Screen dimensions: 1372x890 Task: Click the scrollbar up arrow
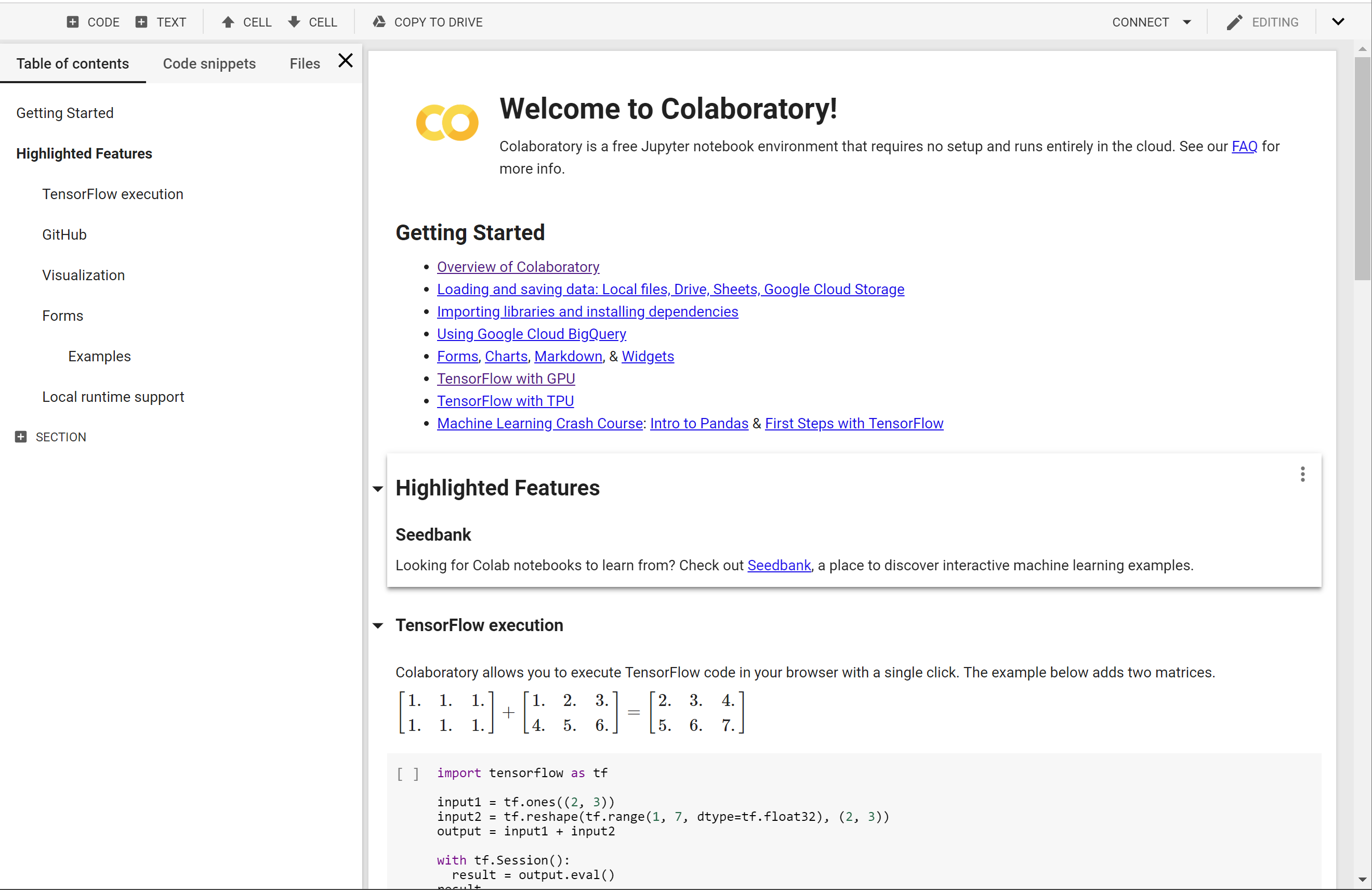(1362, 49)
